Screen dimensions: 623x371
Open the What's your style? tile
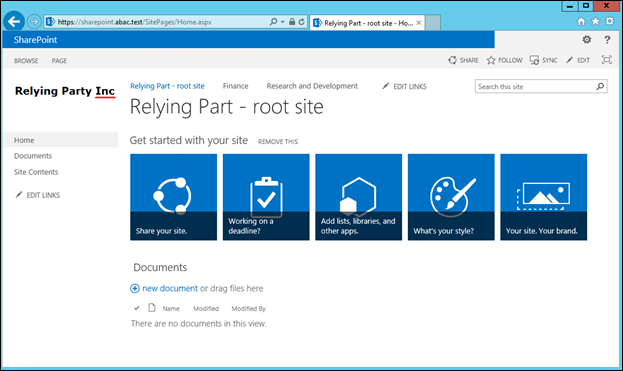click(451, 197)
